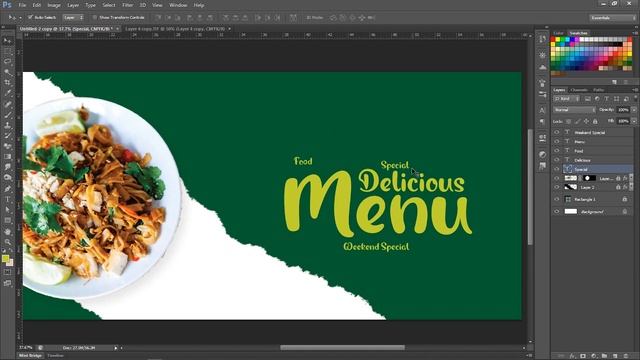Select the Eraser tool

click(x=7, y=146)
